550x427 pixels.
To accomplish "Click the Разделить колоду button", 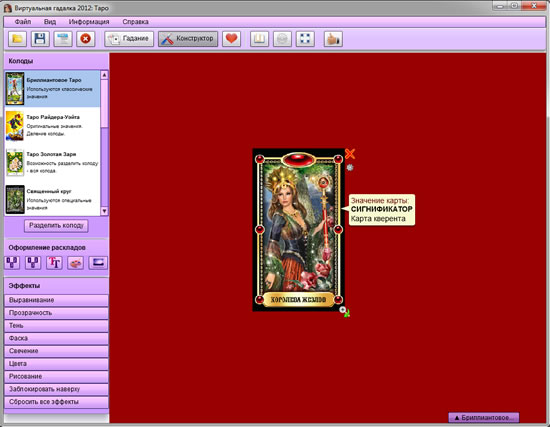I will click(56, 225).
